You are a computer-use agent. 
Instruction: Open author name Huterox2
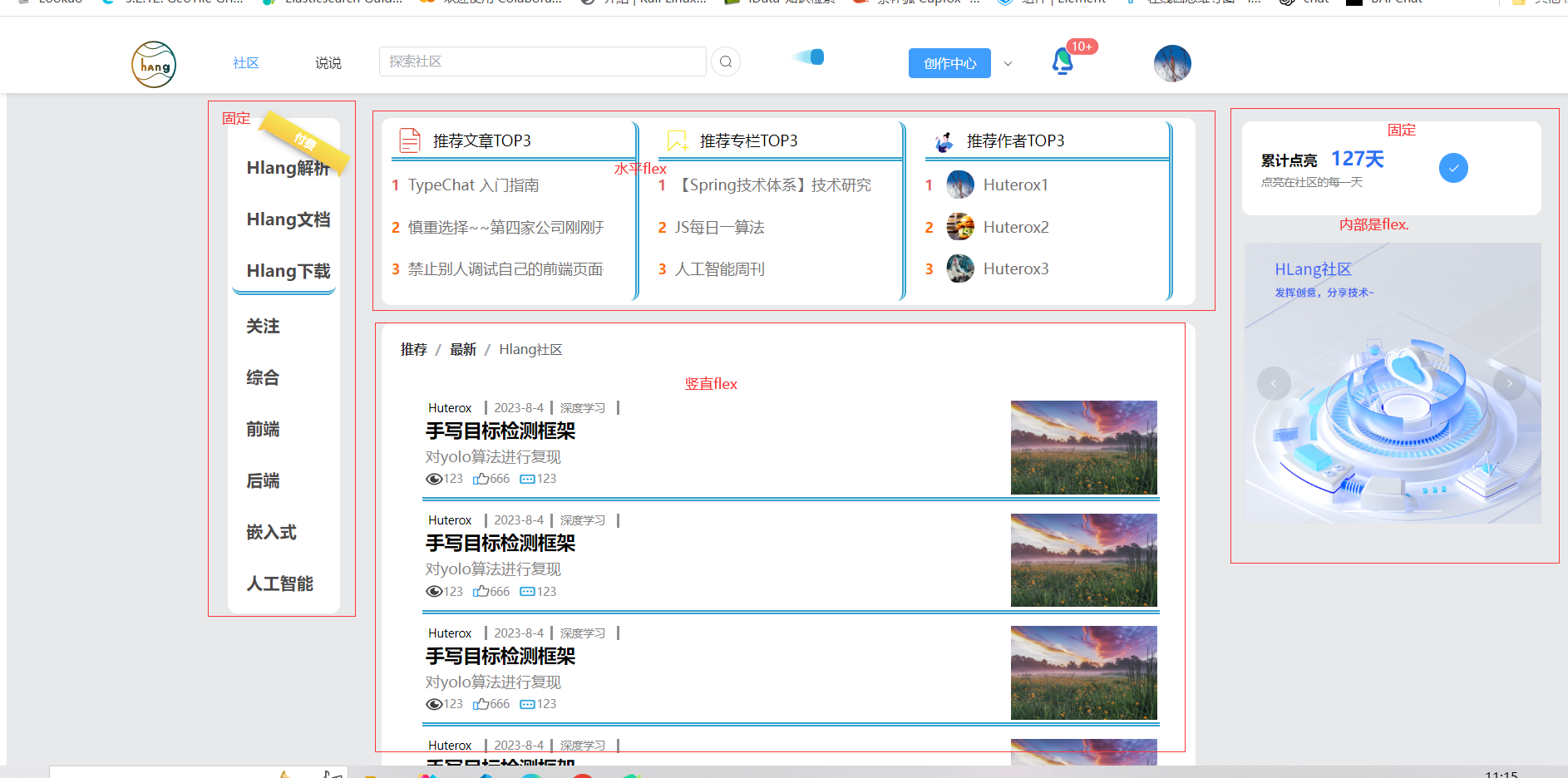(x=1016, y=227)
